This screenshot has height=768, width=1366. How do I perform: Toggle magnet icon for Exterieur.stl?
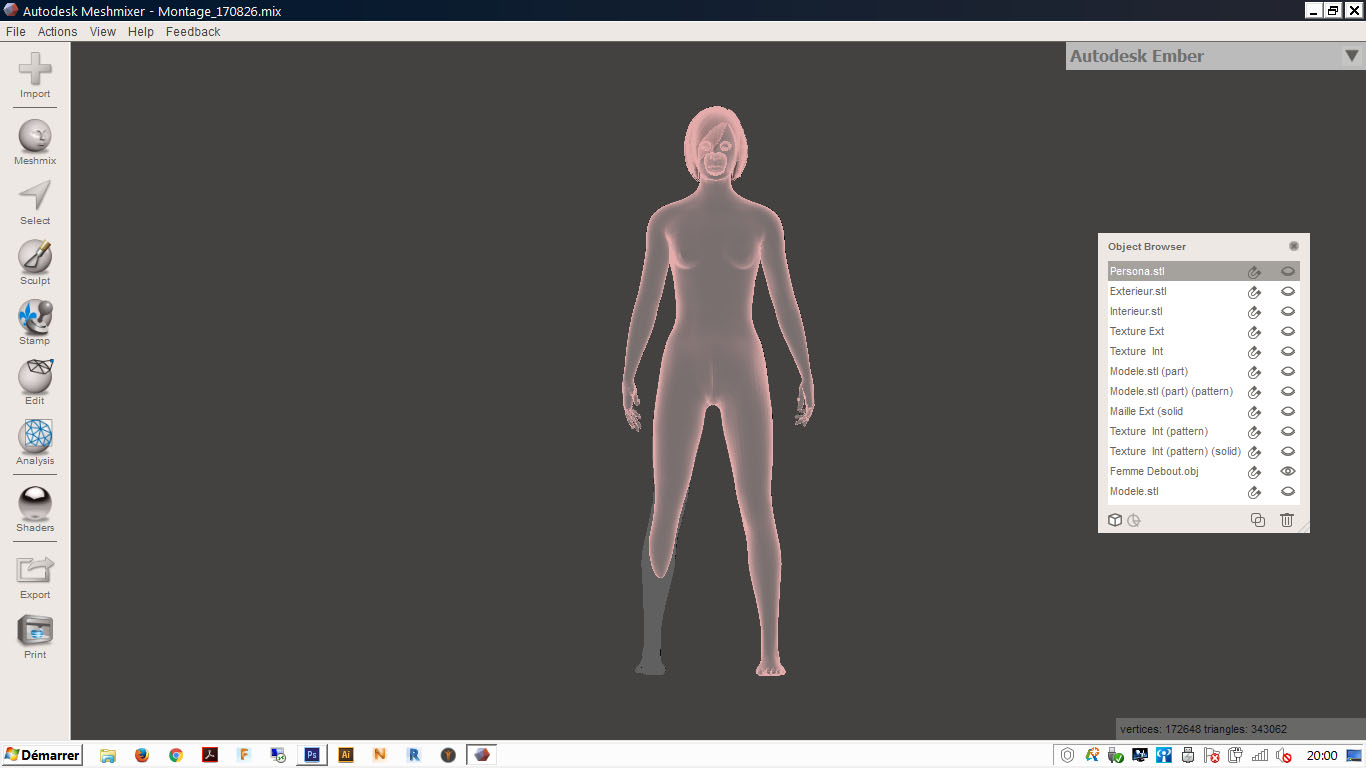pos(1254,292)
